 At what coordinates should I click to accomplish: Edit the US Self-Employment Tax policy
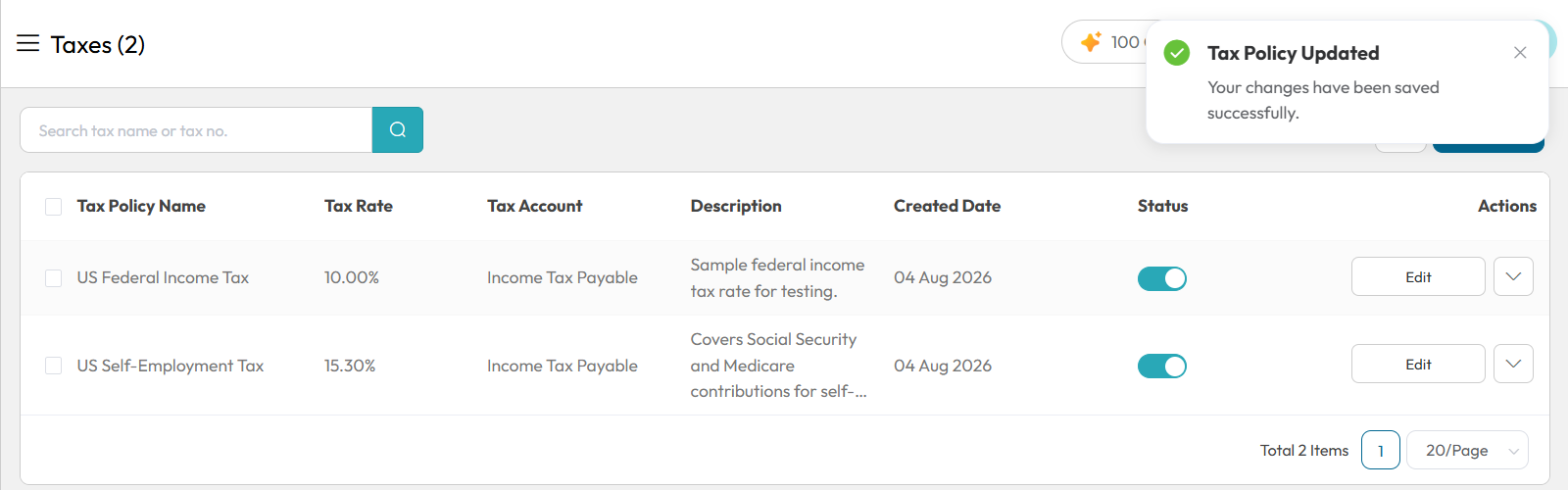(x=1418, y=364)
